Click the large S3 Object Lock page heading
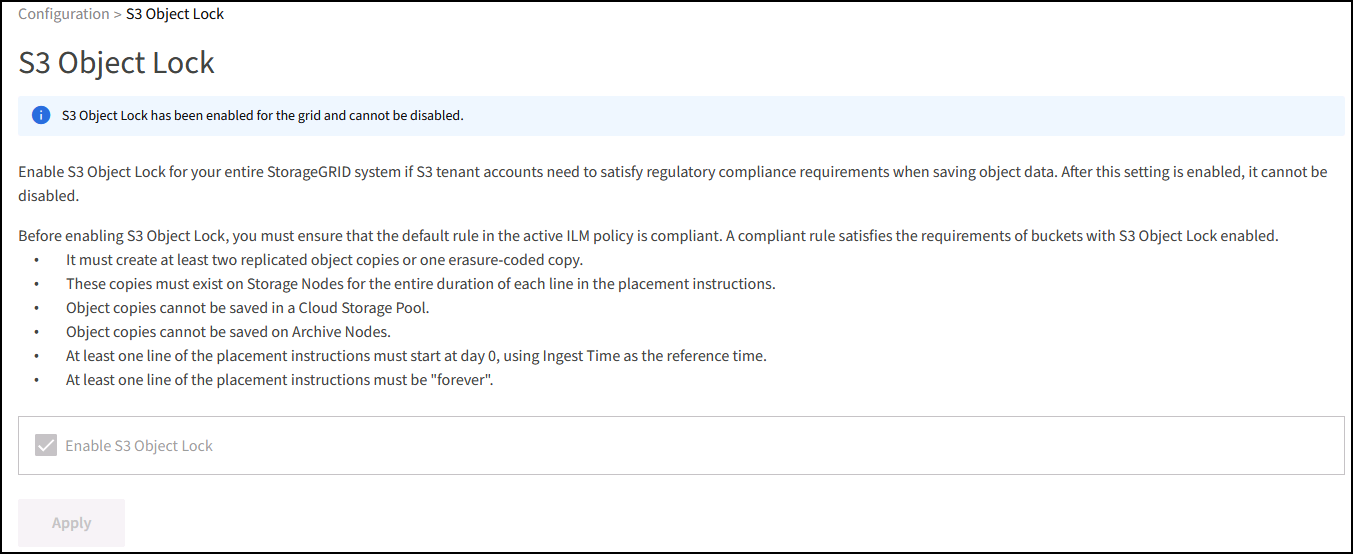The width and height of the screenshot is (1353, 554). coord(117,63)
